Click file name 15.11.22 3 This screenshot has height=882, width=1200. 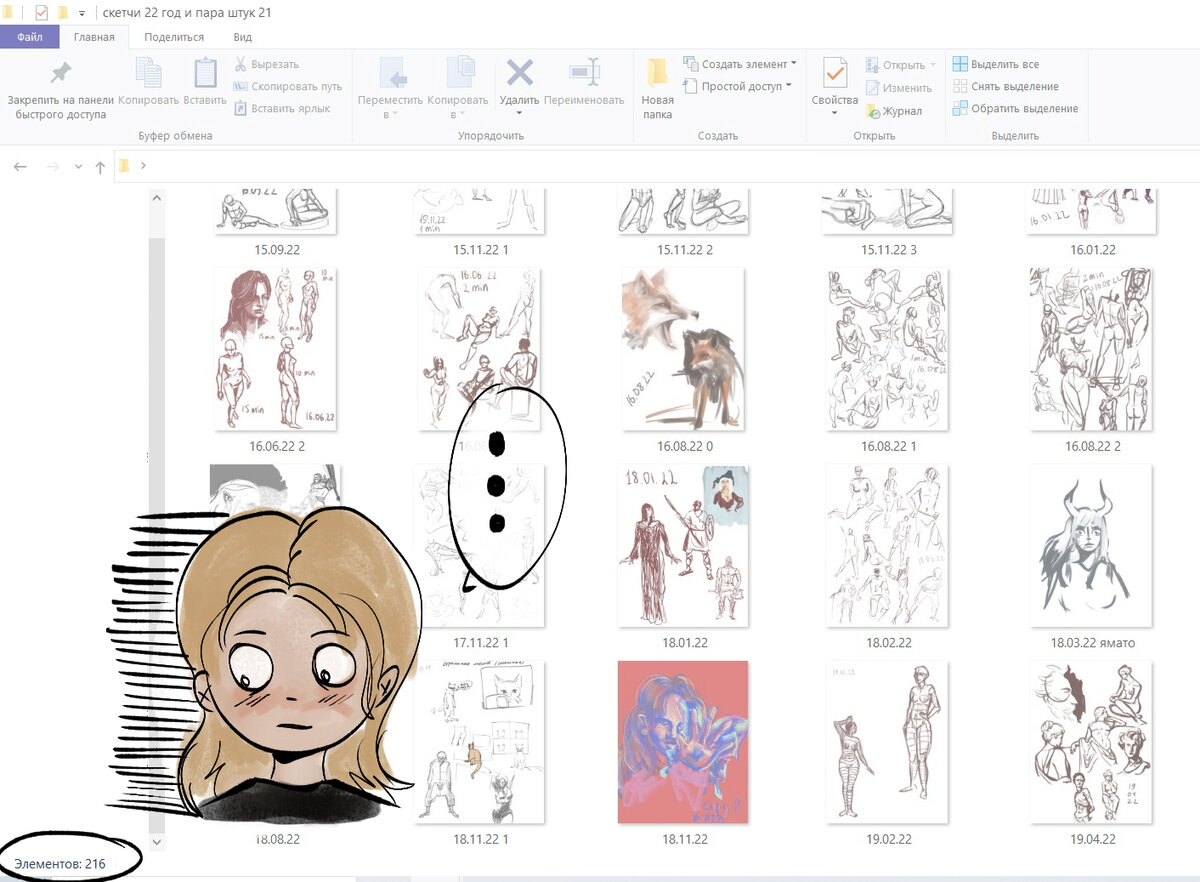click(x=889, y=250)
